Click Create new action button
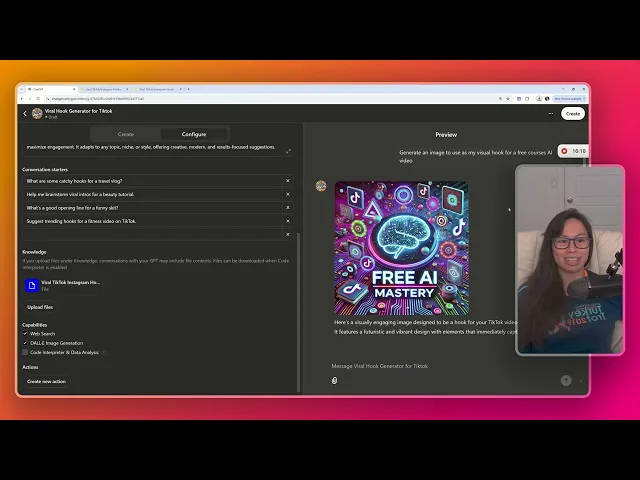Image resolution: width=640 pixels, height=480 pixels. [47, 381]
